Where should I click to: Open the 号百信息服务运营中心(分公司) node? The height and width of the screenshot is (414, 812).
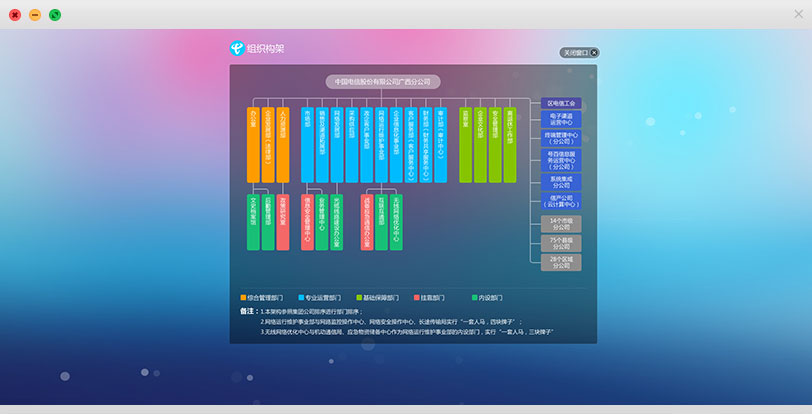[561, 161]
